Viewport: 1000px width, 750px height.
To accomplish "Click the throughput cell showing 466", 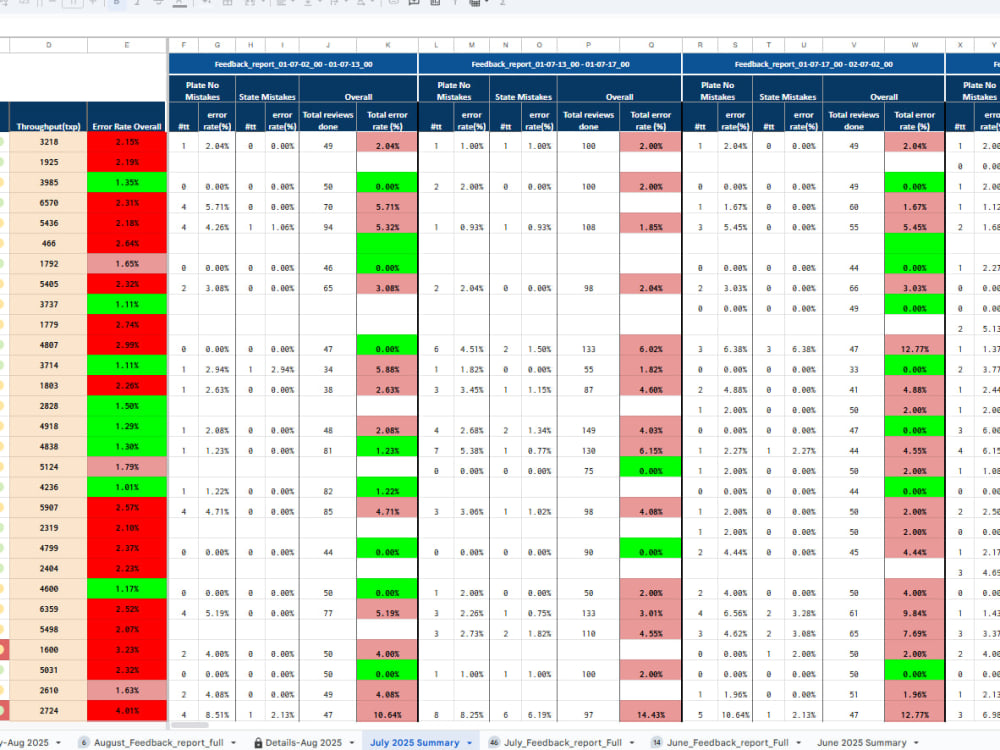I will [x=48, y=243].
